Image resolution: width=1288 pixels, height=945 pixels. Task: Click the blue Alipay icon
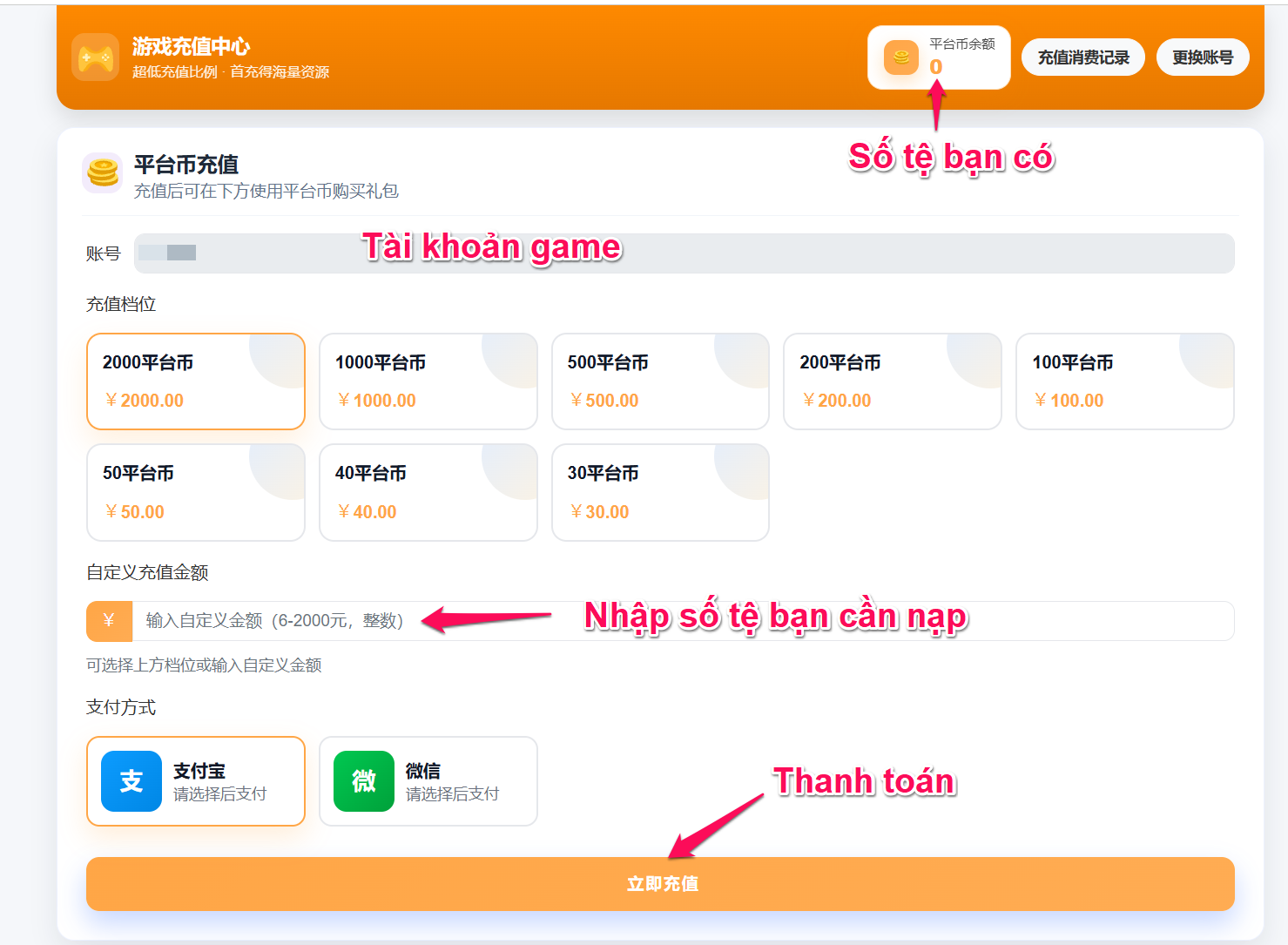131,781
